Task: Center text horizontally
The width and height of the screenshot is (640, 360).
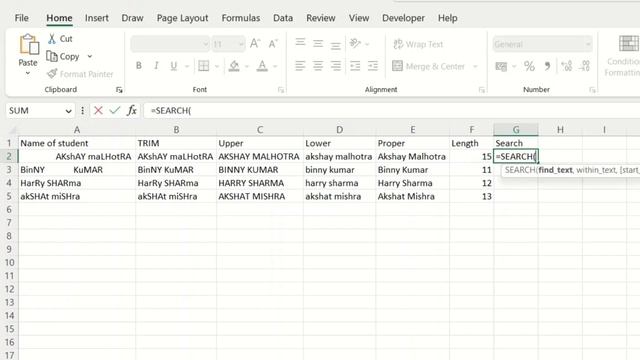Action: point(318,66)
